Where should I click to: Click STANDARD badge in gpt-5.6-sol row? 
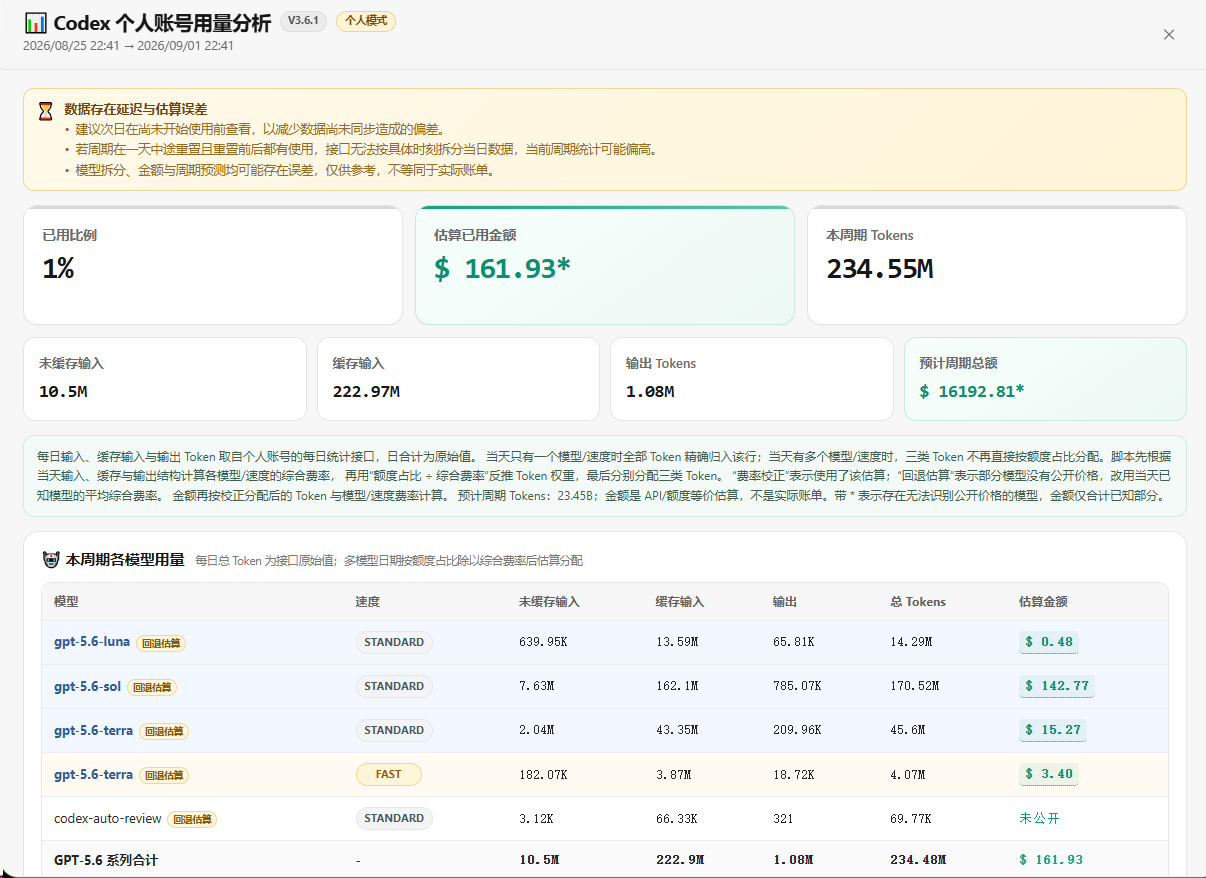tap(394, 686)
